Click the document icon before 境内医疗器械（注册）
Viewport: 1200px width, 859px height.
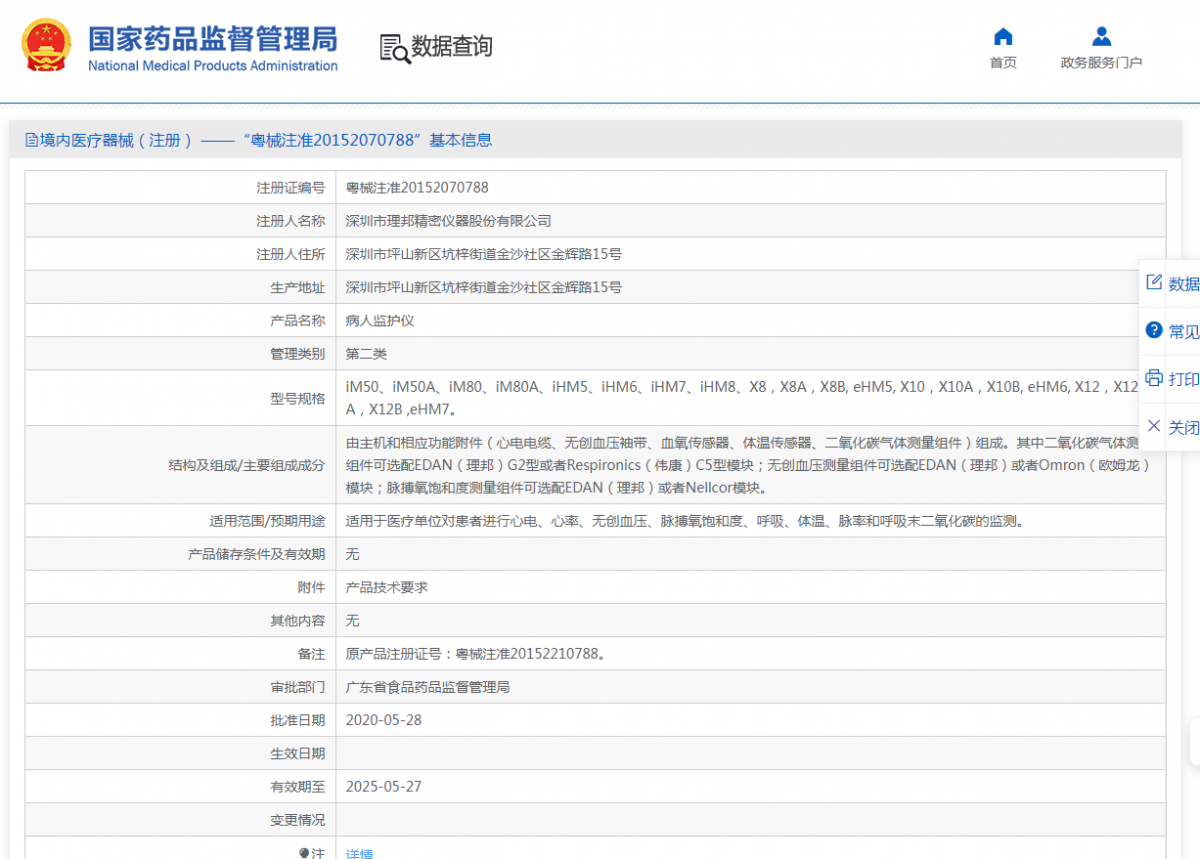point(30,139)
